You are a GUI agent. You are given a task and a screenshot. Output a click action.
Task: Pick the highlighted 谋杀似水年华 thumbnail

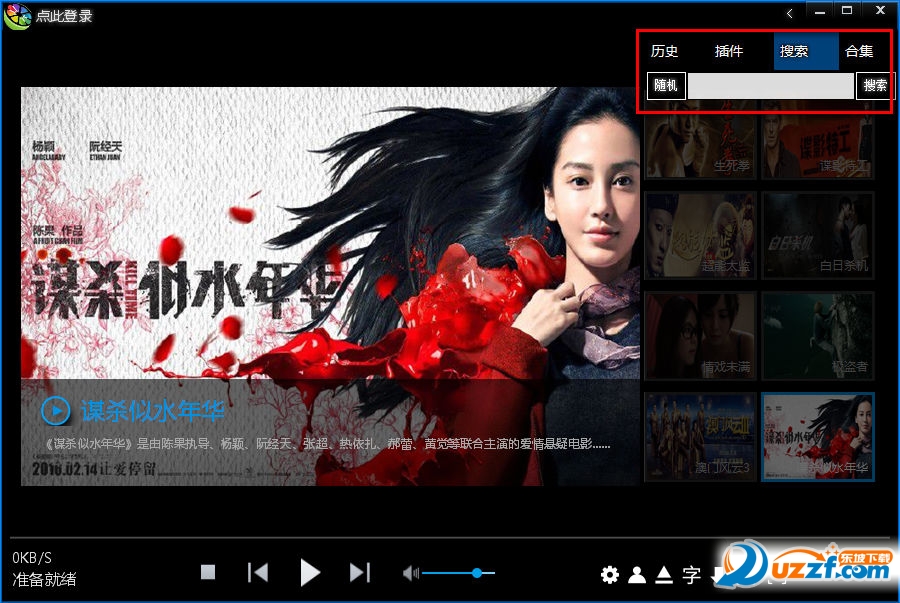pos(818,437)
